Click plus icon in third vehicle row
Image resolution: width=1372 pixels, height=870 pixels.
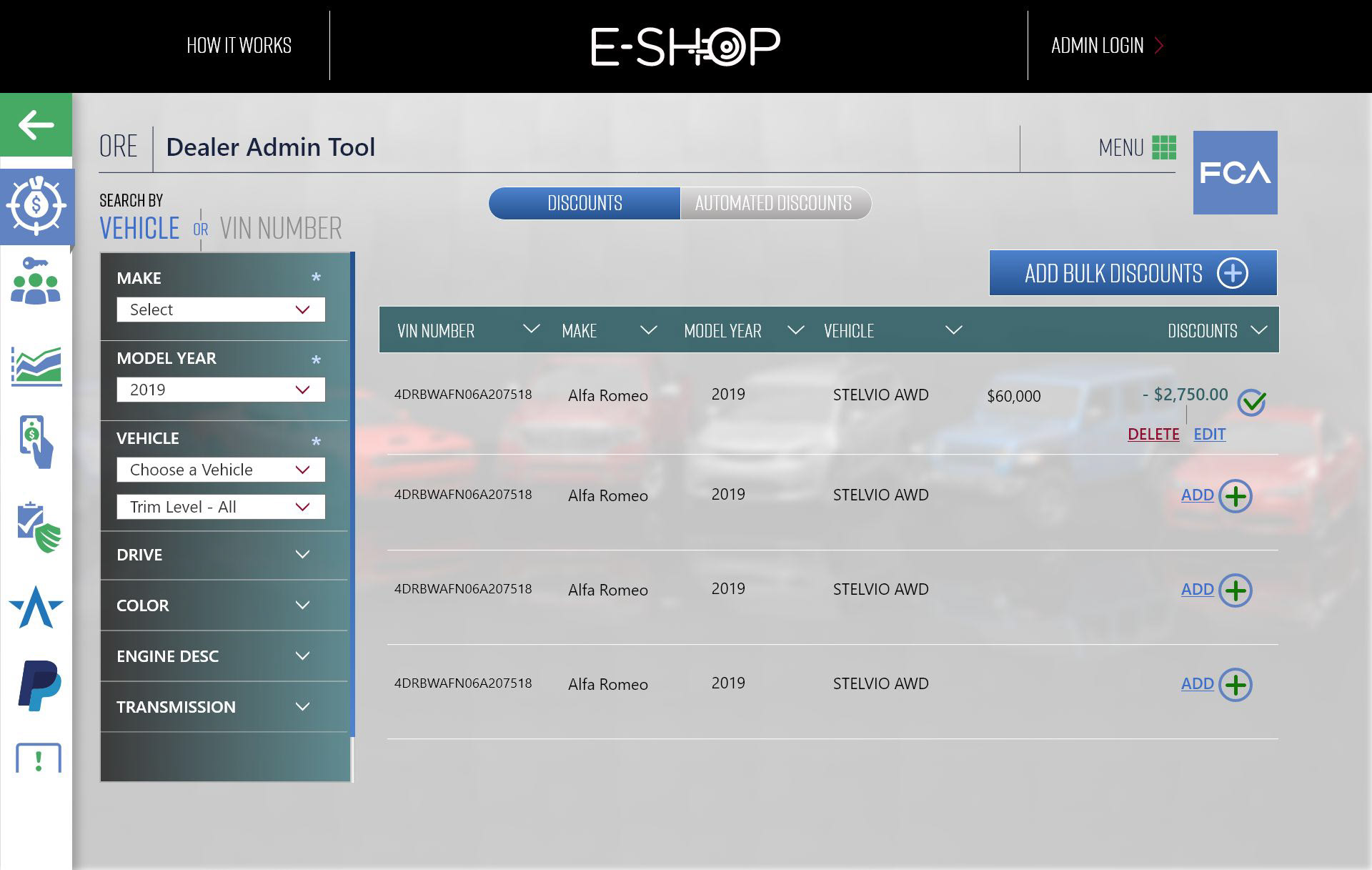tap(1236, 590)
